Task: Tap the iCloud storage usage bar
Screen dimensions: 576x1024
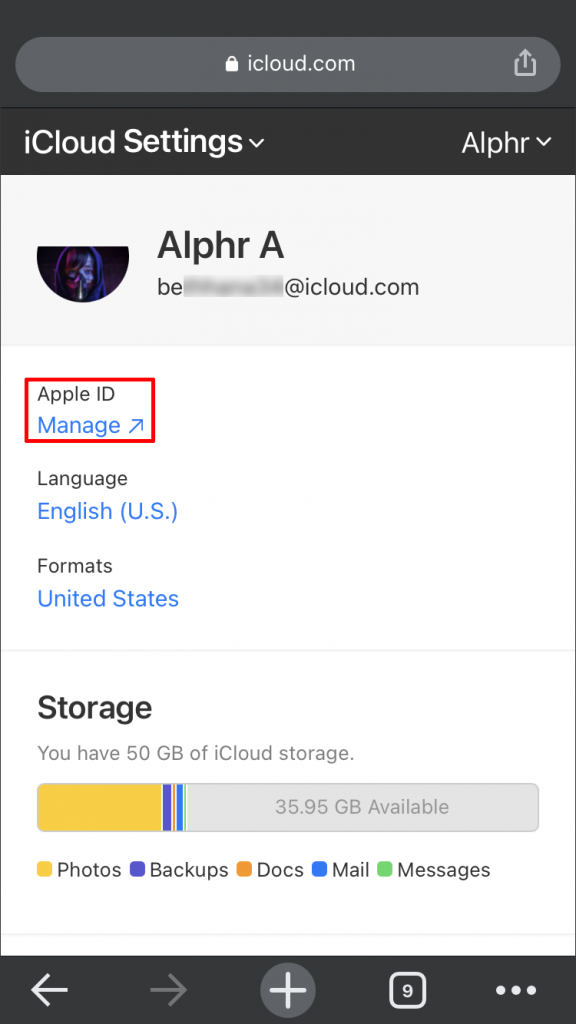Action: [x=288, y=807]
